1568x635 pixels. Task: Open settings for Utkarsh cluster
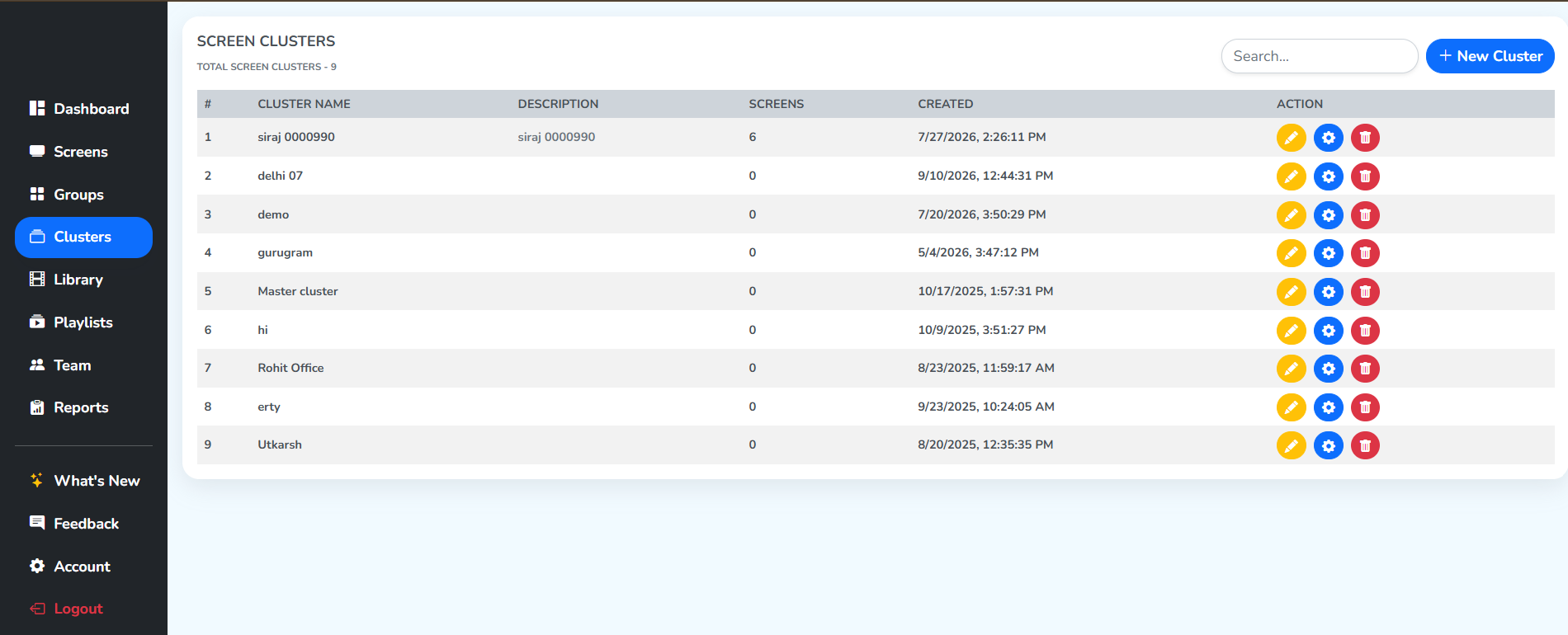(x=1328, y=445)
